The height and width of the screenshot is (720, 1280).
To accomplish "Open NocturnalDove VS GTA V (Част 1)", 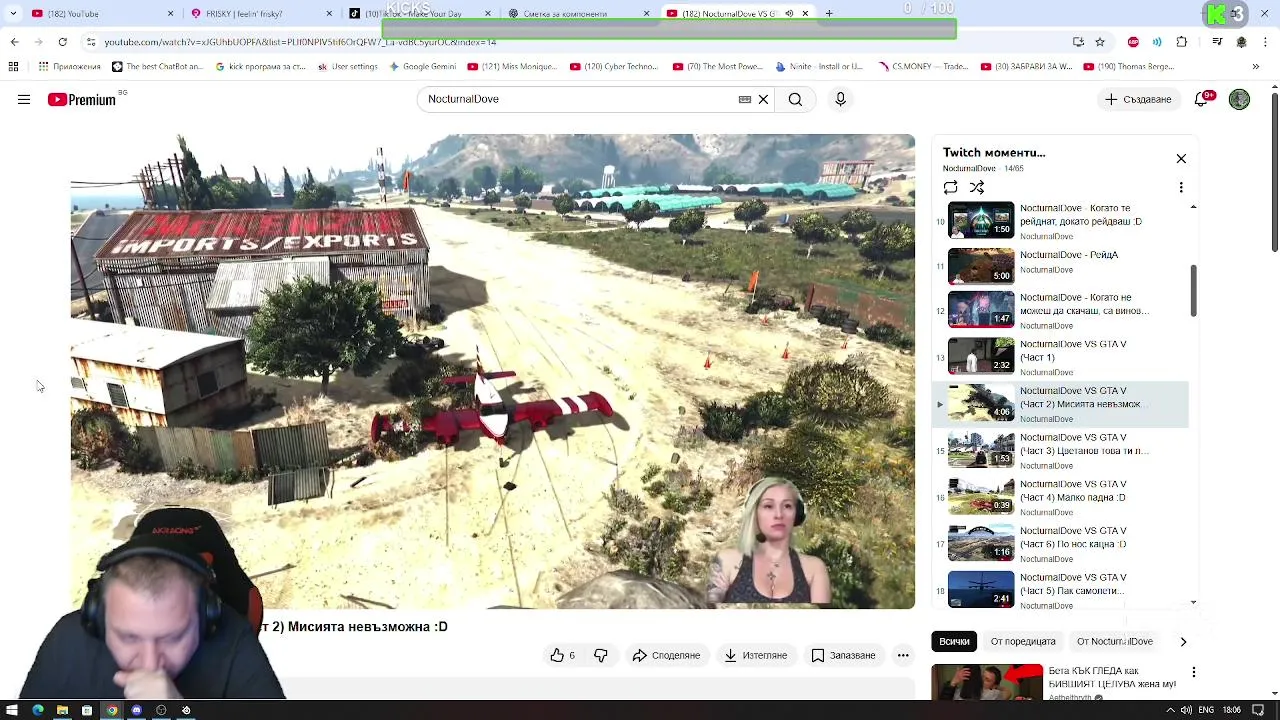I will [x=1060, y=357].
